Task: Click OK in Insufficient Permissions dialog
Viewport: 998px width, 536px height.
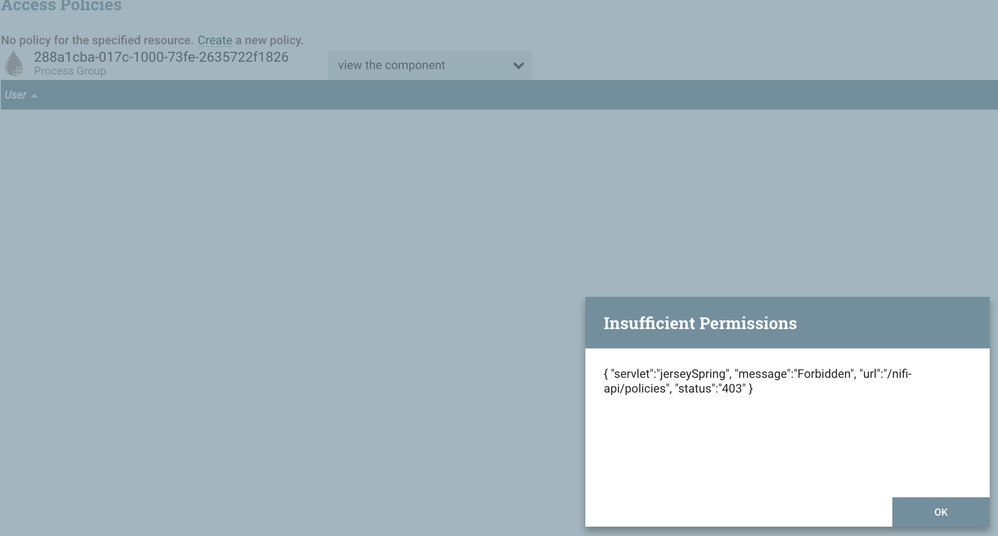Action: 940,512
